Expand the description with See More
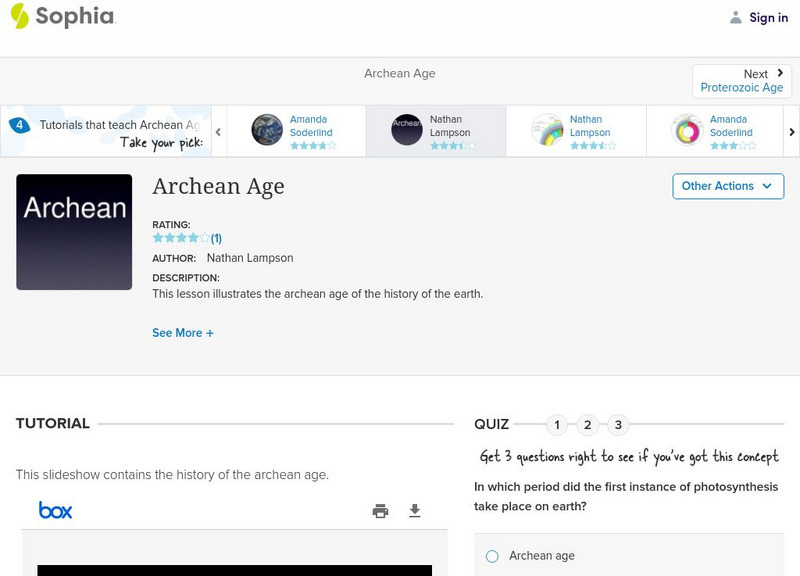 point(183,332)
